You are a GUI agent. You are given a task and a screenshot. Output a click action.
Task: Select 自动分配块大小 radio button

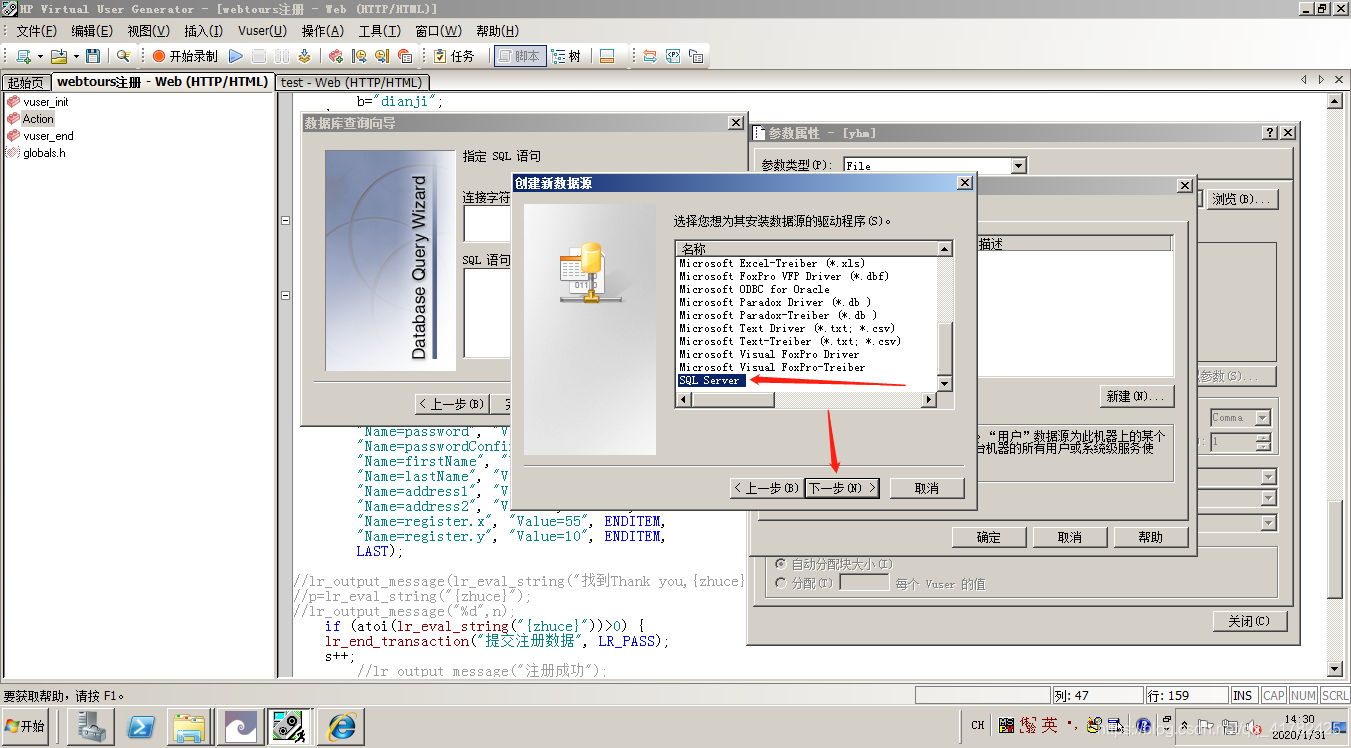(781, 564)
